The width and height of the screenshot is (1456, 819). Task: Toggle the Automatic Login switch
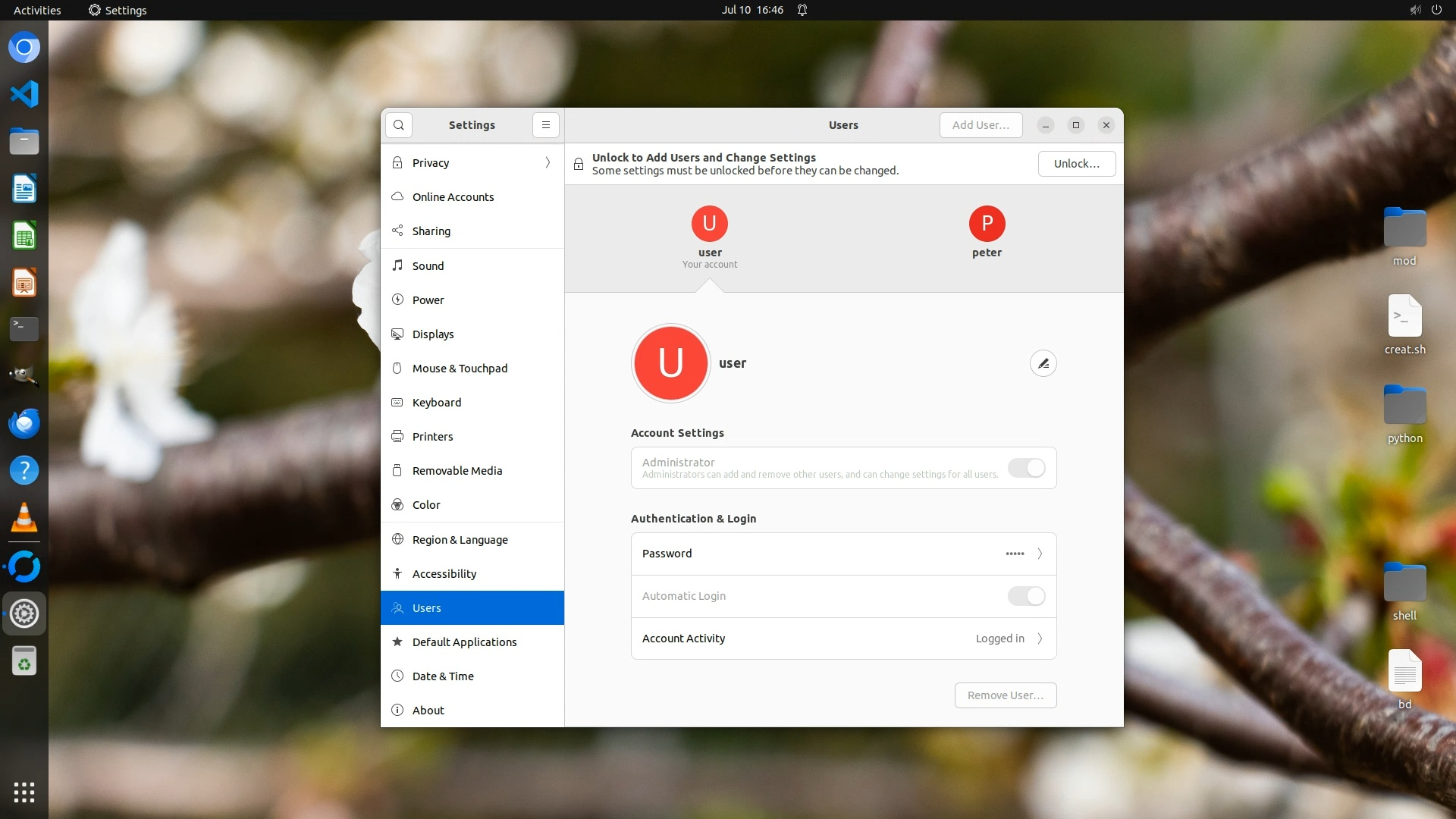(x=1026, y=596)
